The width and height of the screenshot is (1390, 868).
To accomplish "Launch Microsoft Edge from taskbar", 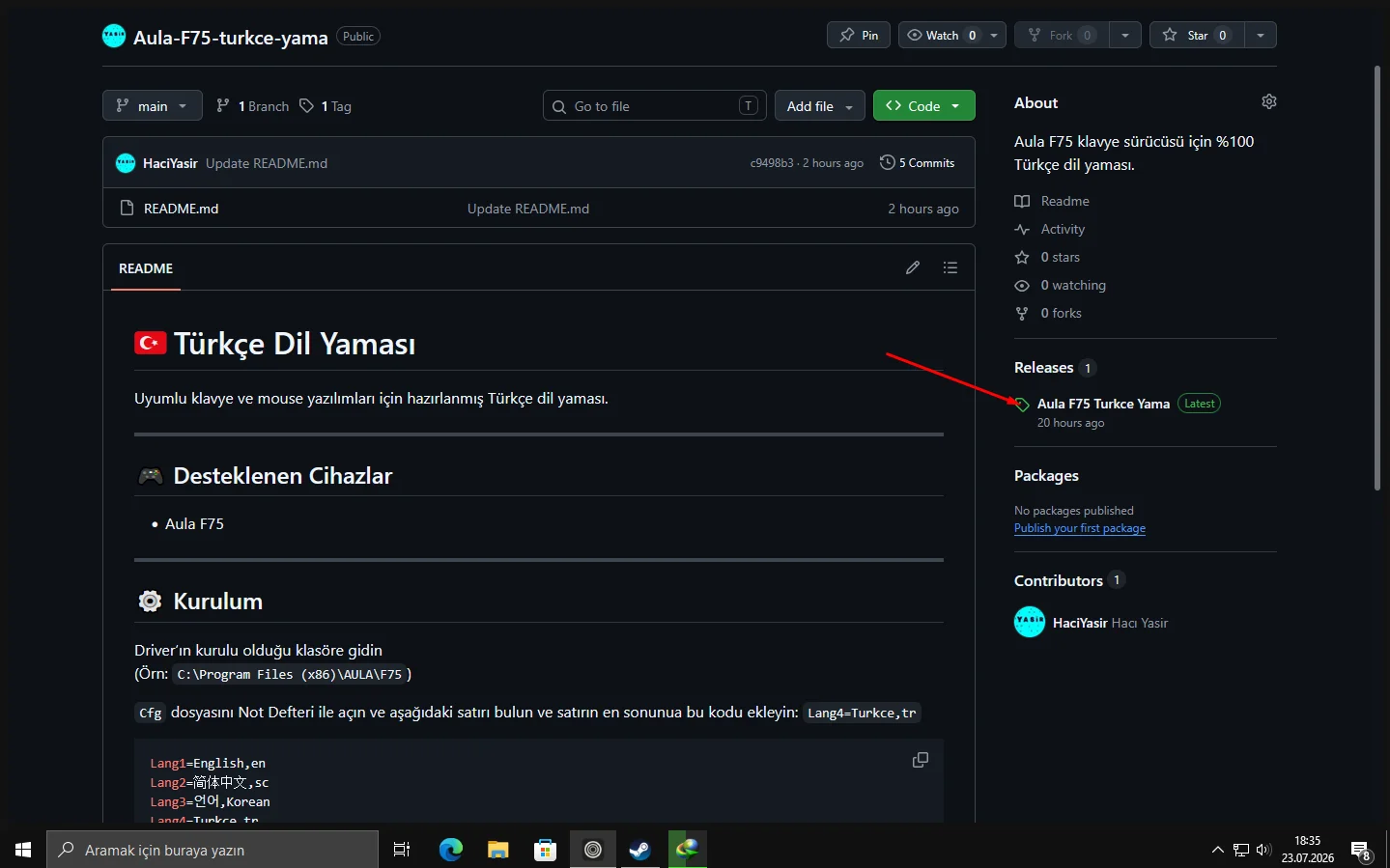I will (451, 850).
